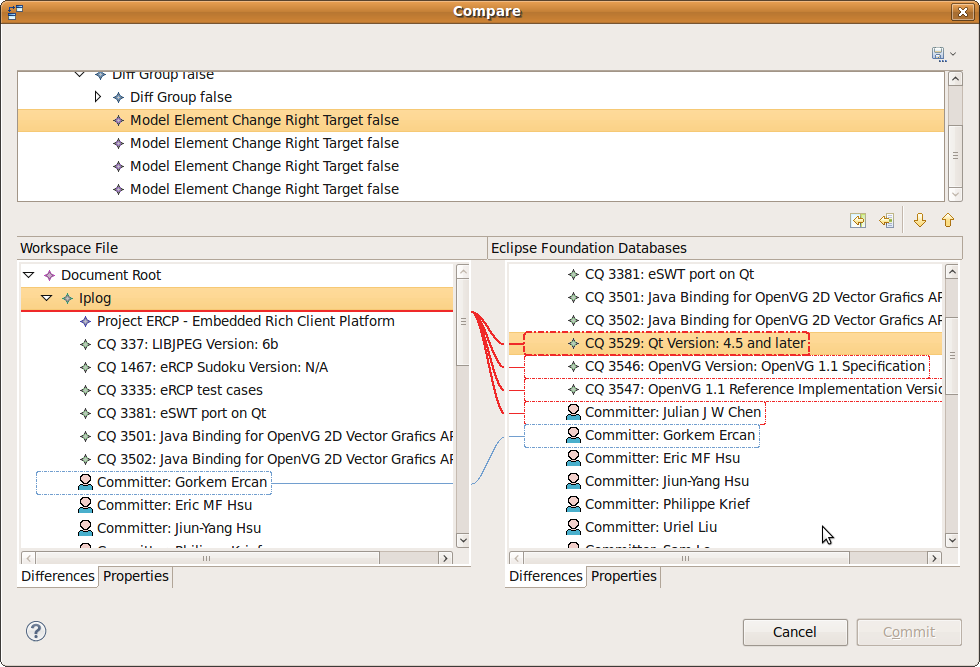This screenshot has width=980, height=667.
Task: Click icon beside CQ 3547 OpenVG Reference
Action: pyautogui.click(x=573, y=389)
